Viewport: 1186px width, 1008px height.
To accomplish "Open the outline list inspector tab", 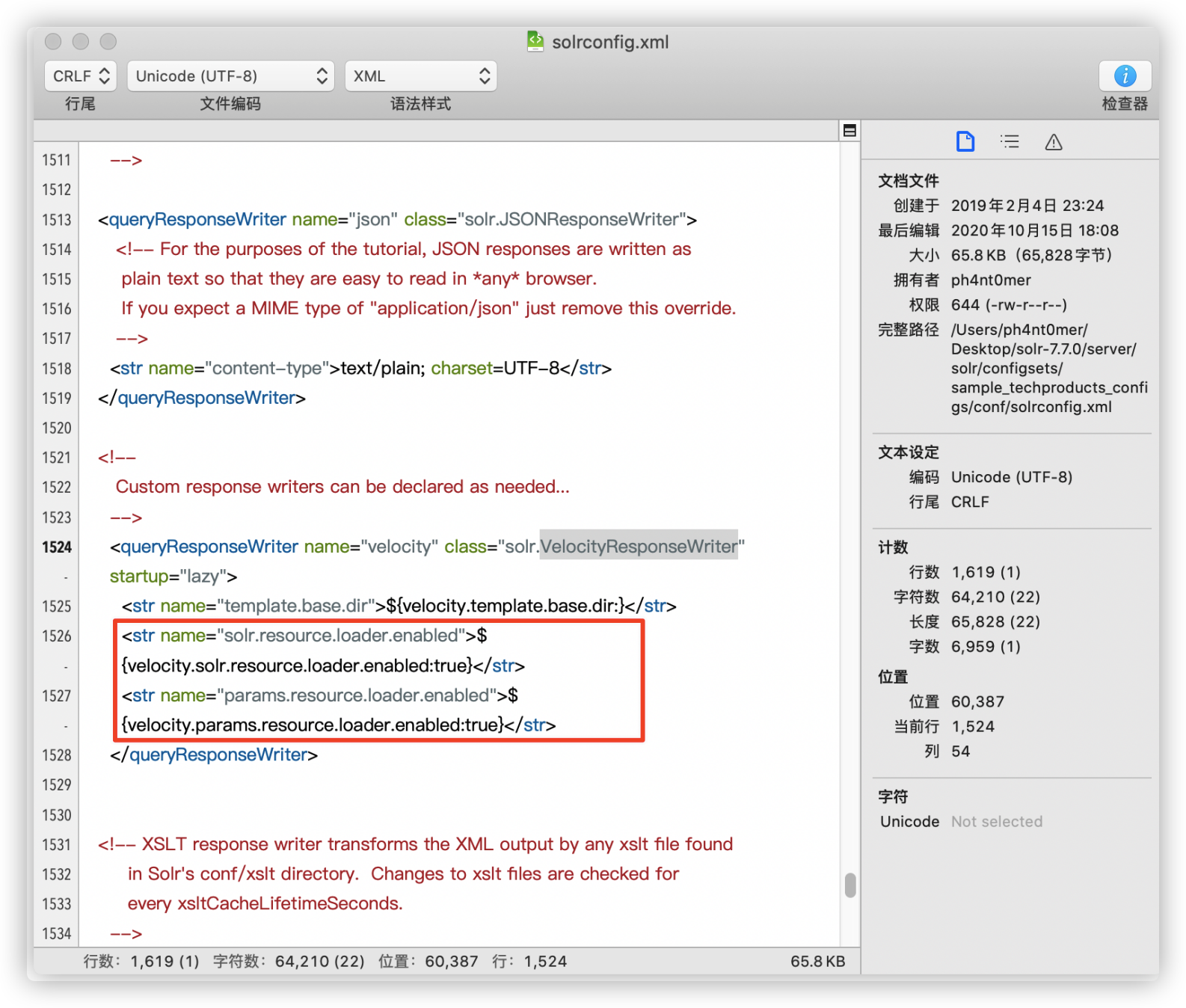I will click(1010, 141).
